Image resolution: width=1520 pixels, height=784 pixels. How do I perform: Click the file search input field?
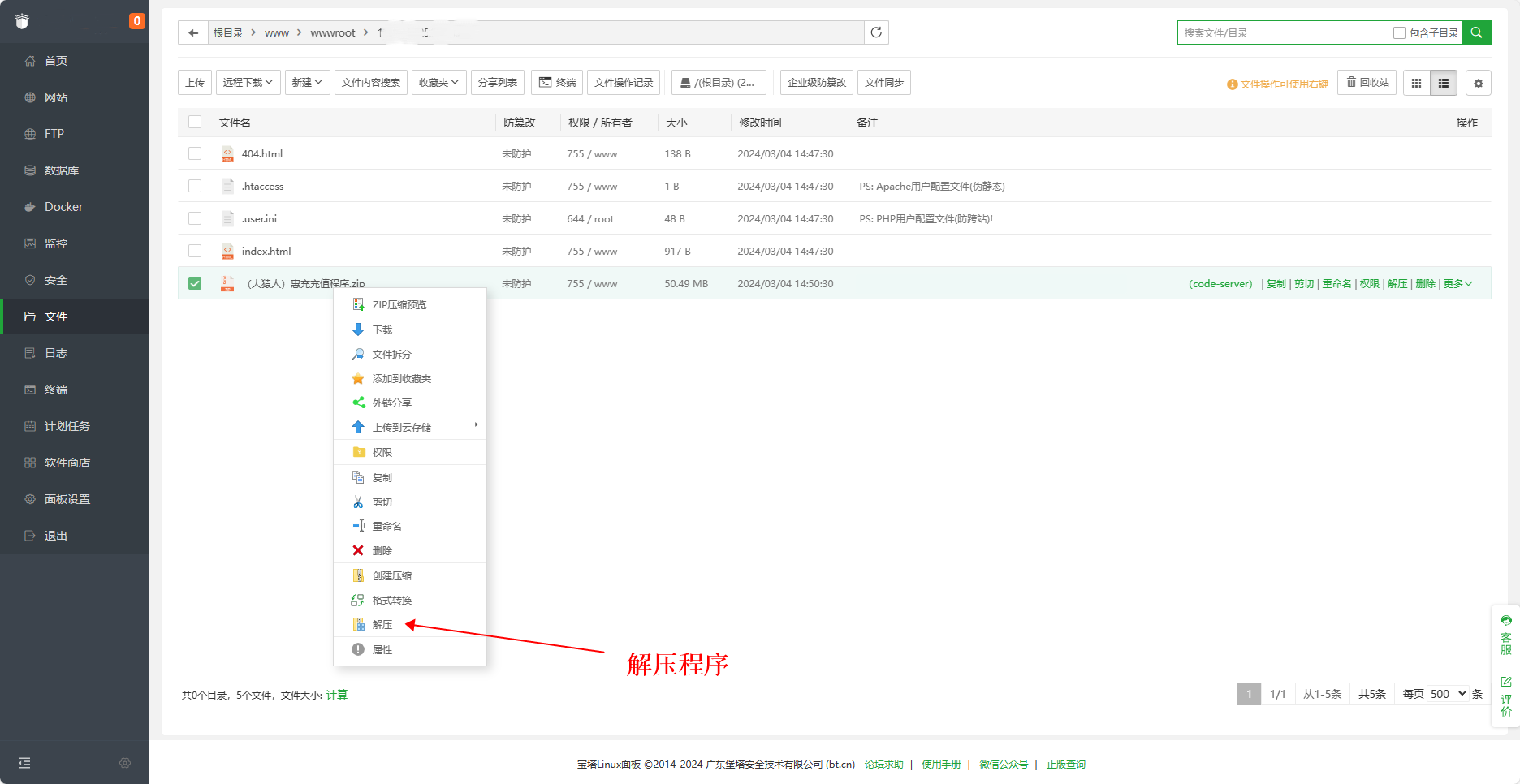pos(1283,33)
